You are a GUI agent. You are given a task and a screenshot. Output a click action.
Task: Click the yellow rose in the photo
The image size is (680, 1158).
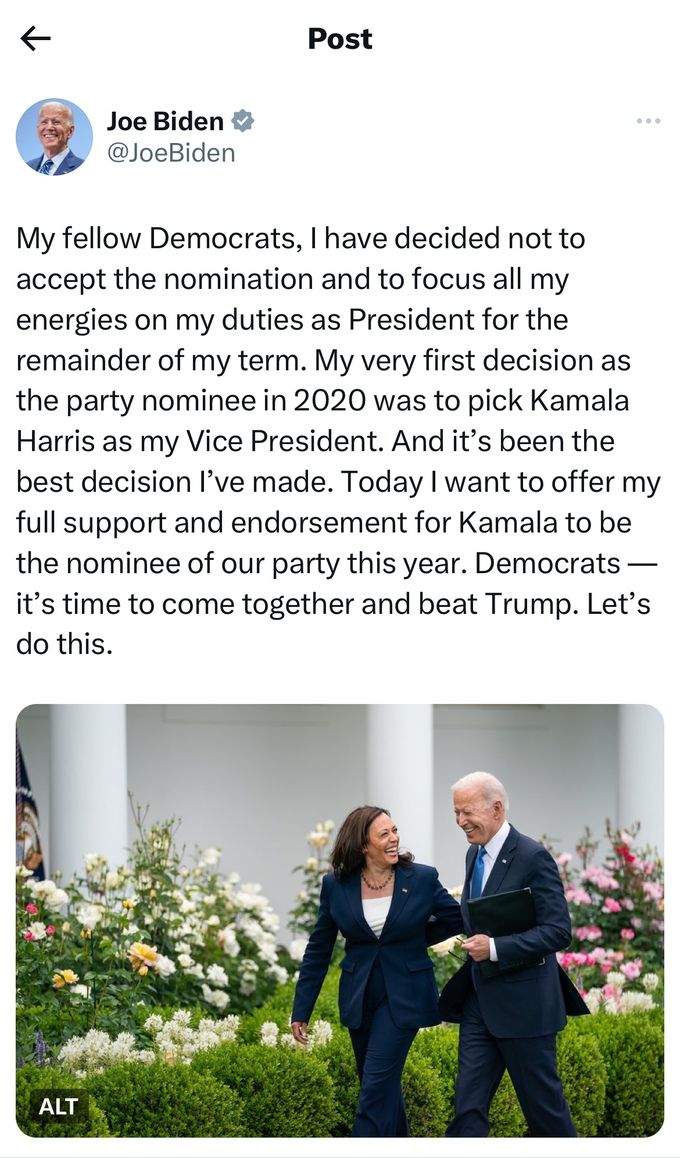[x=142, y=956]
